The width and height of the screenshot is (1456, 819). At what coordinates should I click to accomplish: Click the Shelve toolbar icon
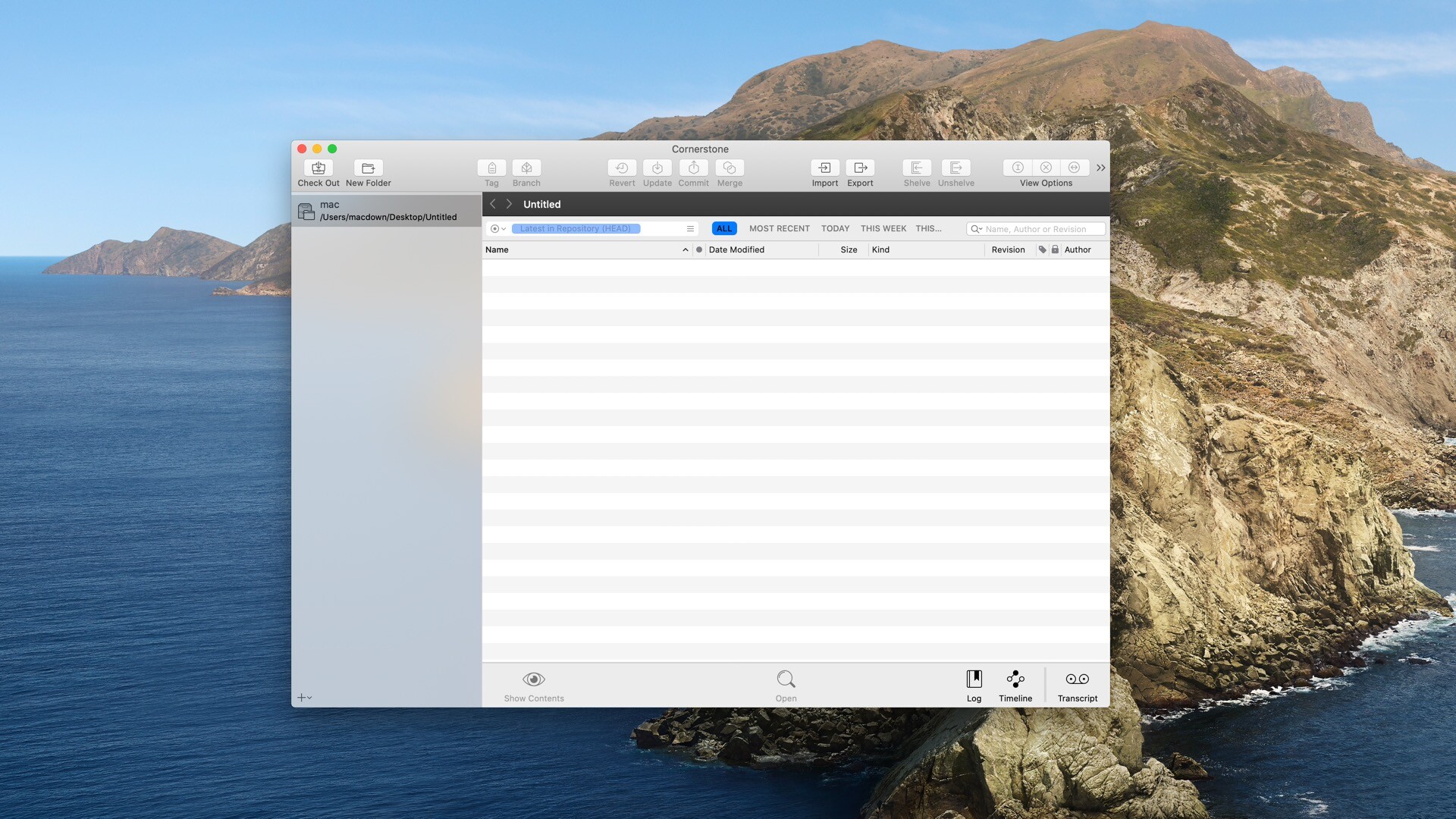[x=917, y=168]
